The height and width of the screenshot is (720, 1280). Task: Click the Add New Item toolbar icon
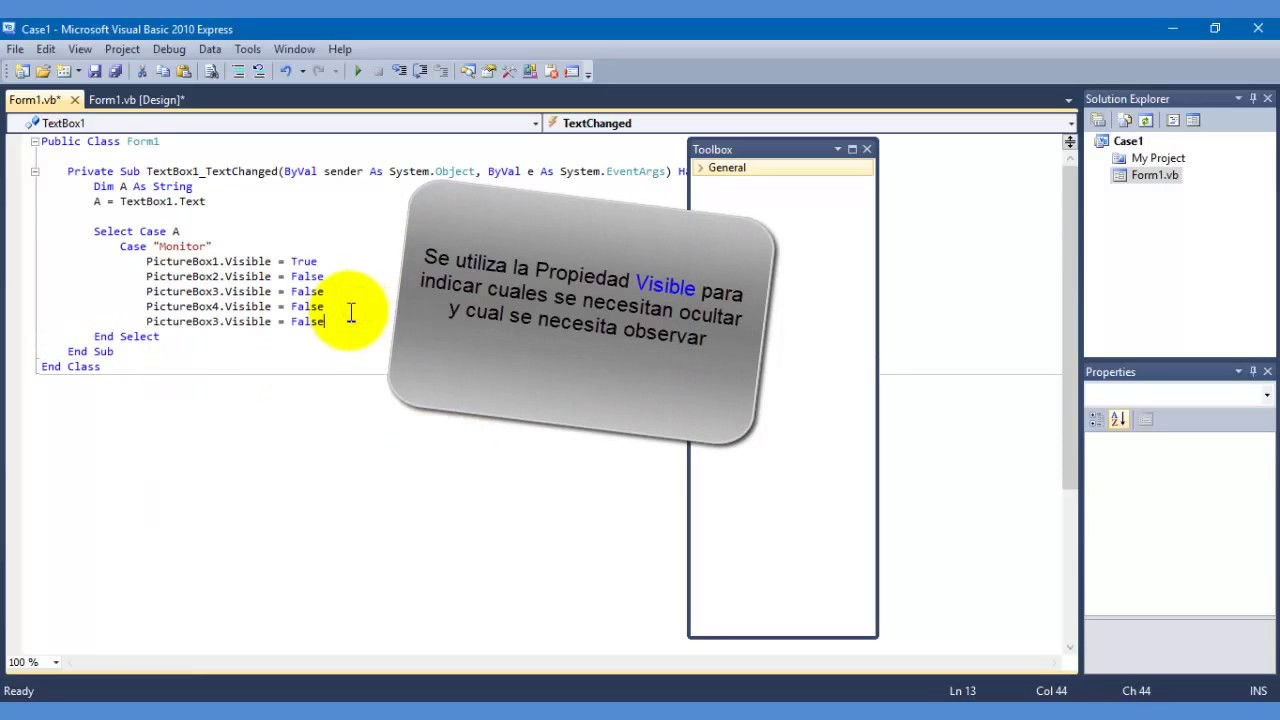(63, 72)
